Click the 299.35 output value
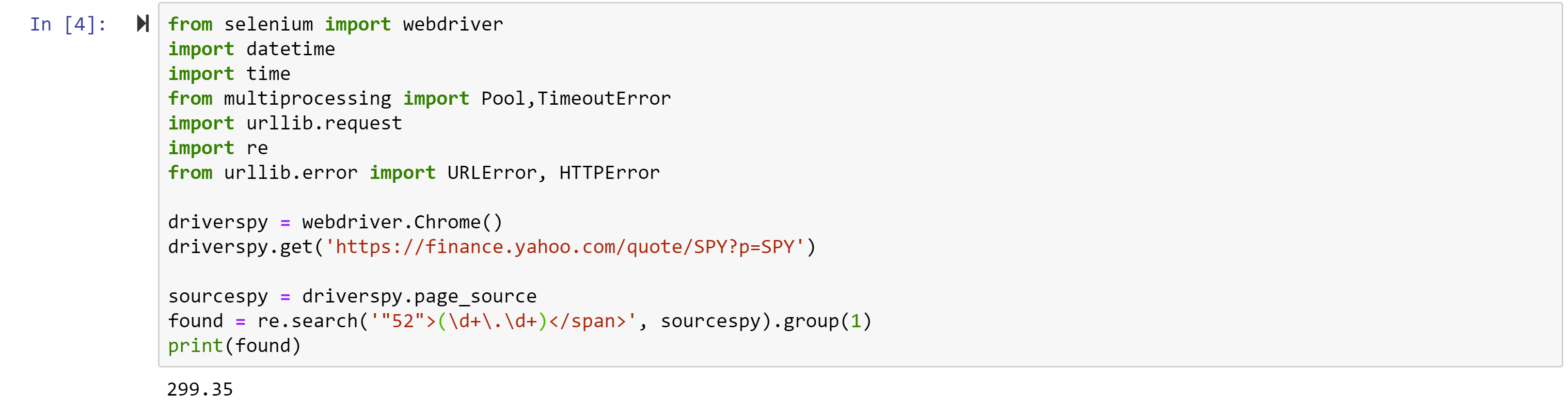Viewport: 1568px width, 415px height. click(200, 389)
